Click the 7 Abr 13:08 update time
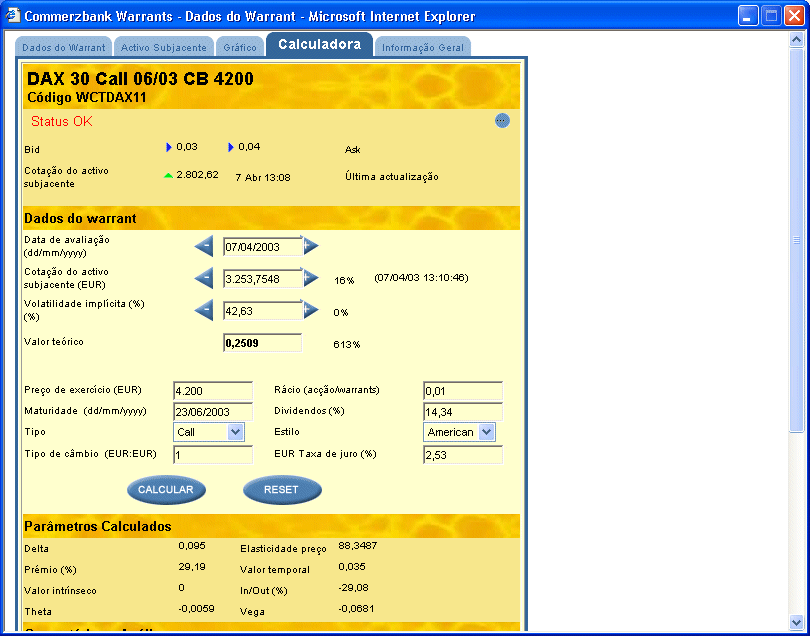The image size is (810, 636). click(x=263, y=177)
